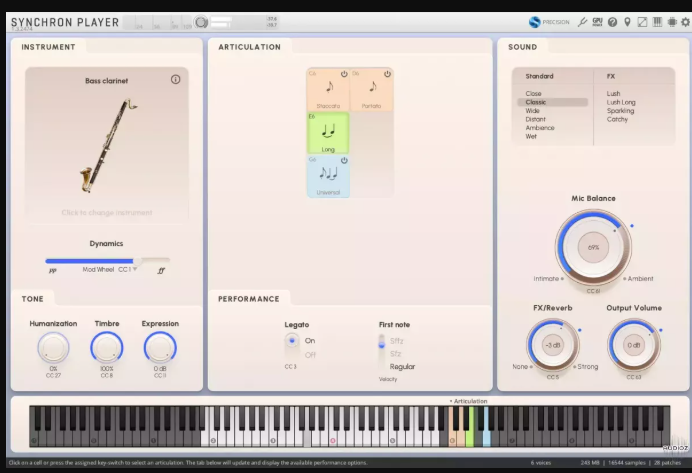Choose the Sparkling FX preset
The height and width of the screenshot is (473, 692).
point(620,111)
